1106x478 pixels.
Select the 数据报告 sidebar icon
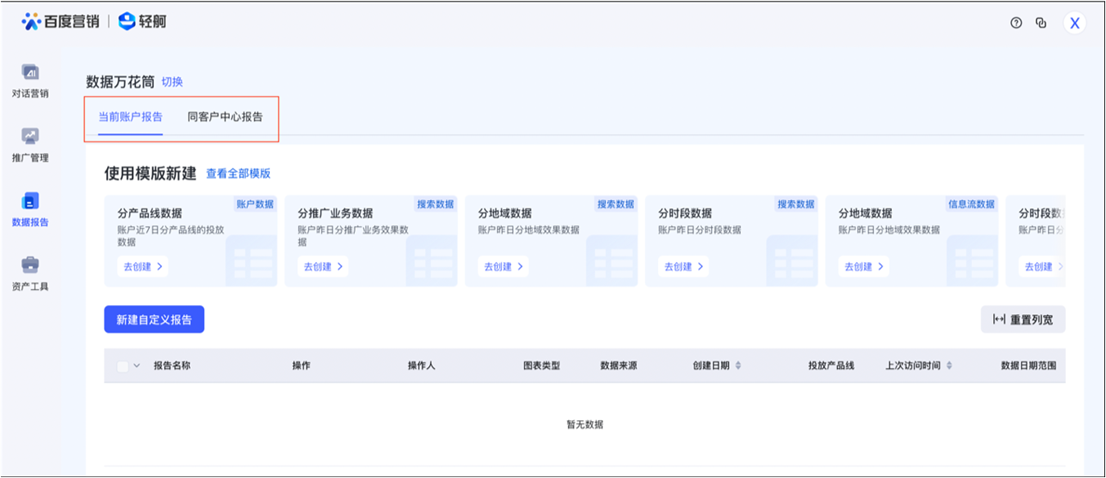point(30,201)
